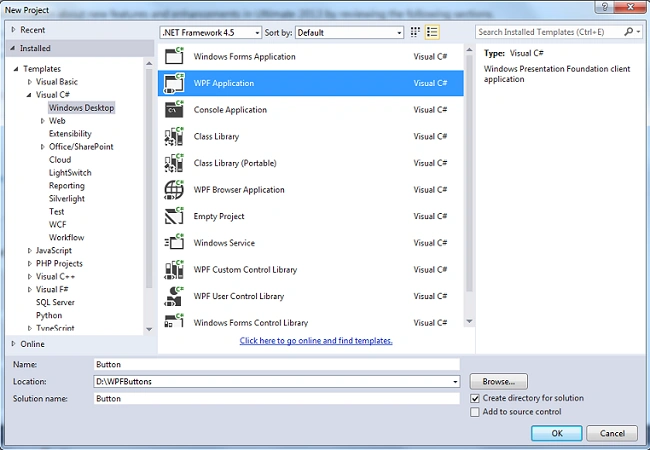Open the Sort by Default dropdown
This screenshot has width=650, height=450.
(349, 32)
